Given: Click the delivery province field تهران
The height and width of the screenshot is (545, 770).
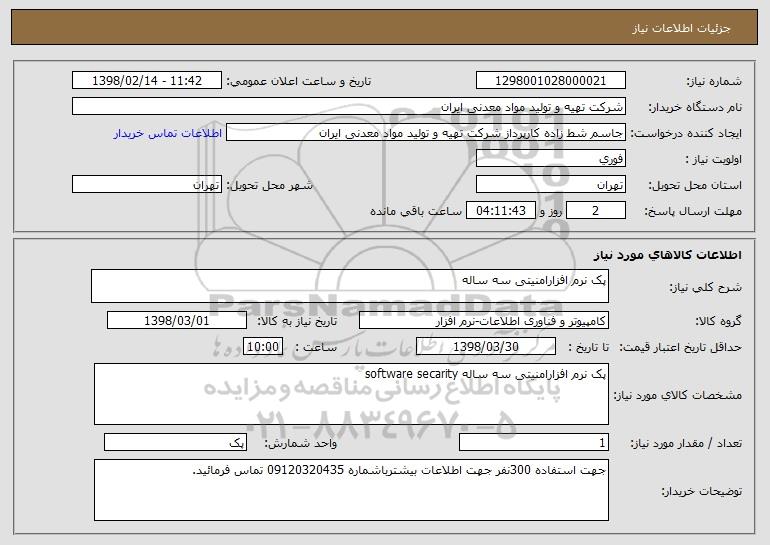Looking at the screenshot, I should pyautogui.click(x=550, y=185).
